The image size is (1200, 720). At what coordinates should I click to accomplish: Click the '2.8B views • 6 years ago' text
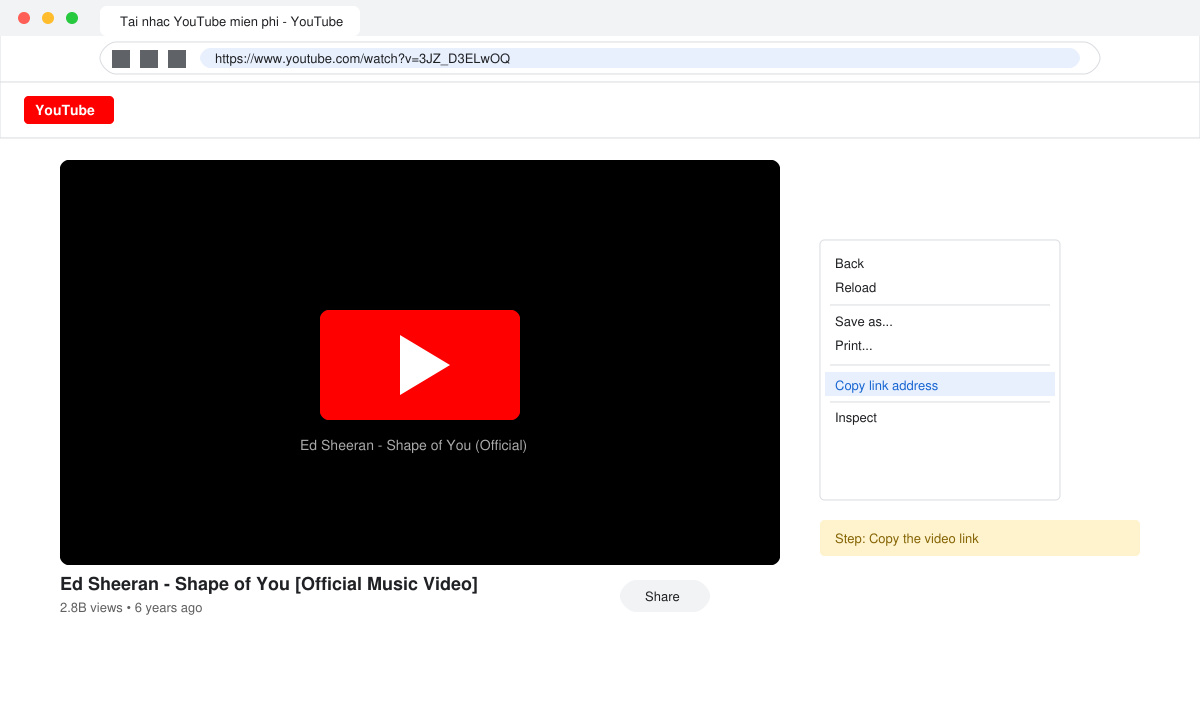click(x=131, y=608)
